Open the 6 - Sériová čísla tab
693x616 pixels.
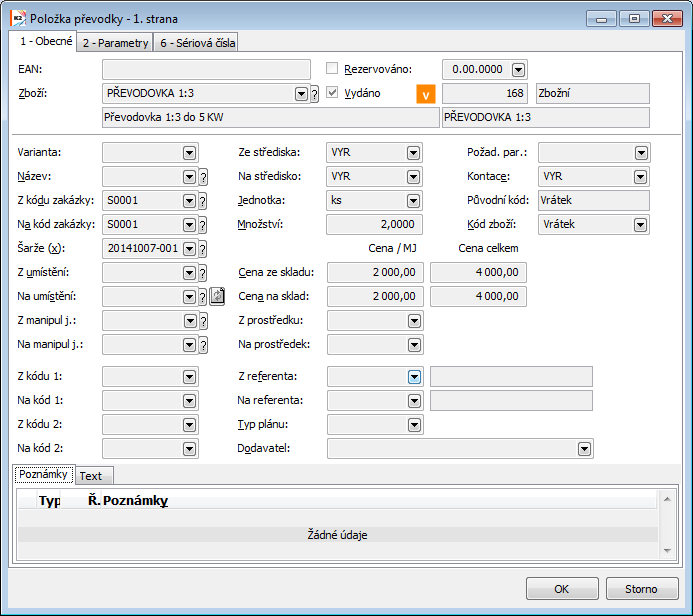[196, 43]
